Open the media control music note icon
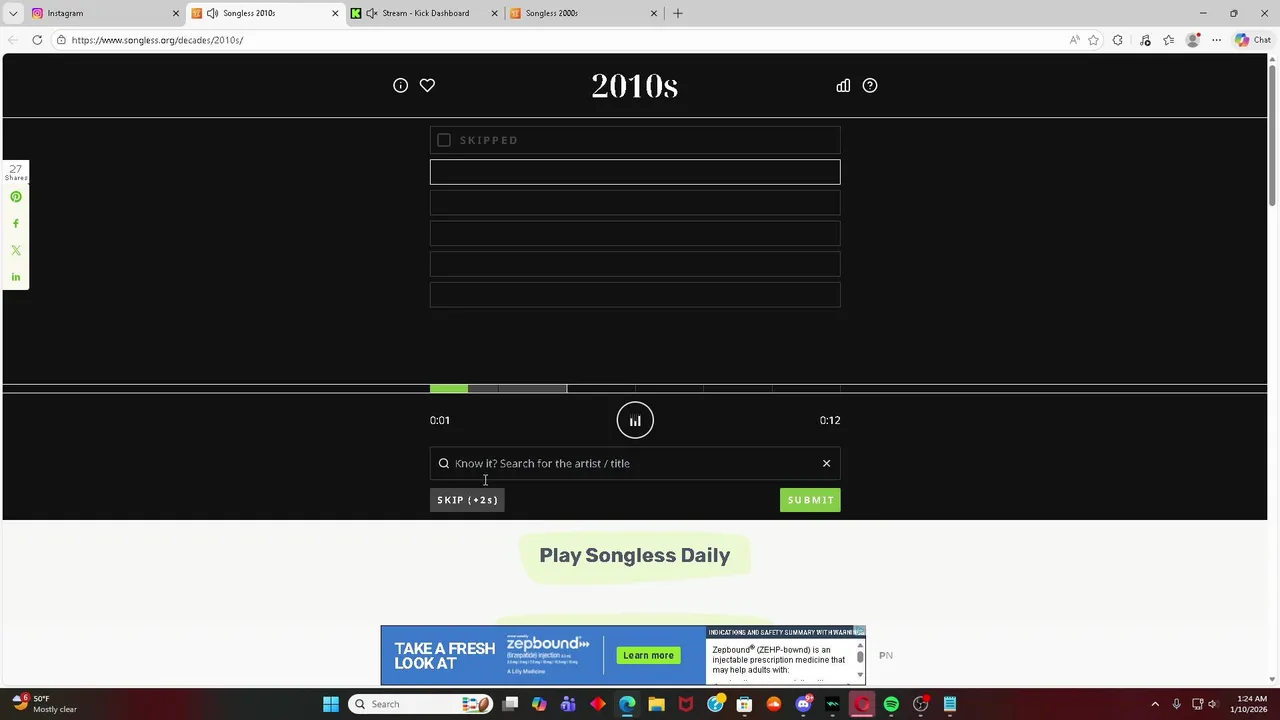 point(1145,40)
